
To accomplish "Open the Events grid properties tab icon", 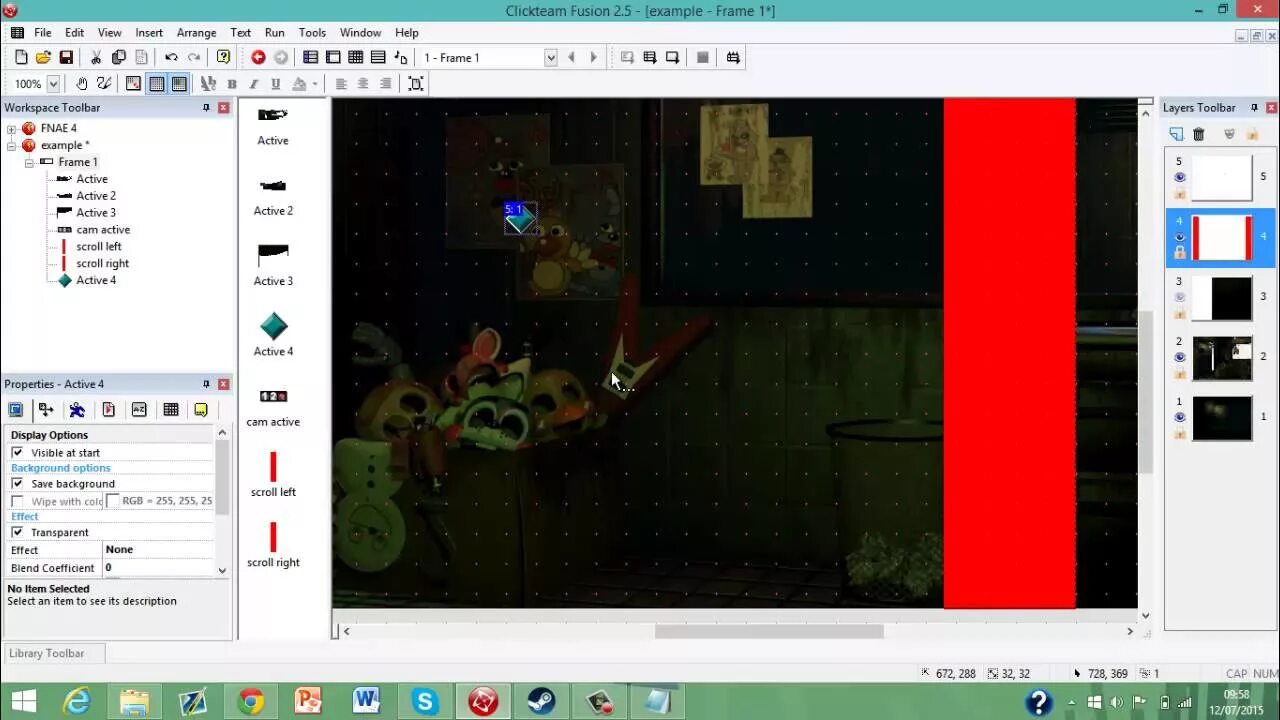I will click(170, 410).
